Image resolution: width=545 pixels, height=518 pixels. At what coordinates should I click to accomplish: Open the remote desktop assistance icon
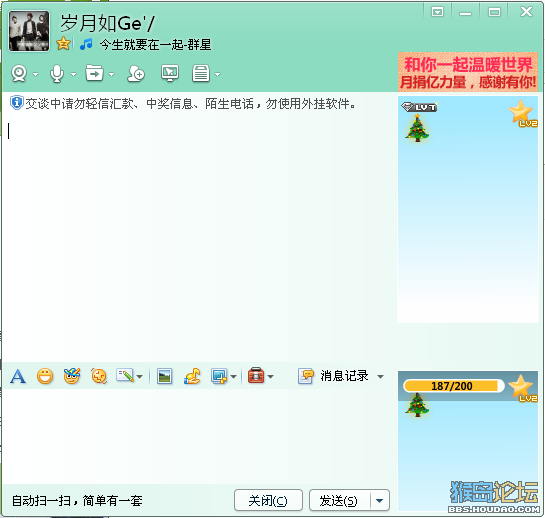coord(170,73)
